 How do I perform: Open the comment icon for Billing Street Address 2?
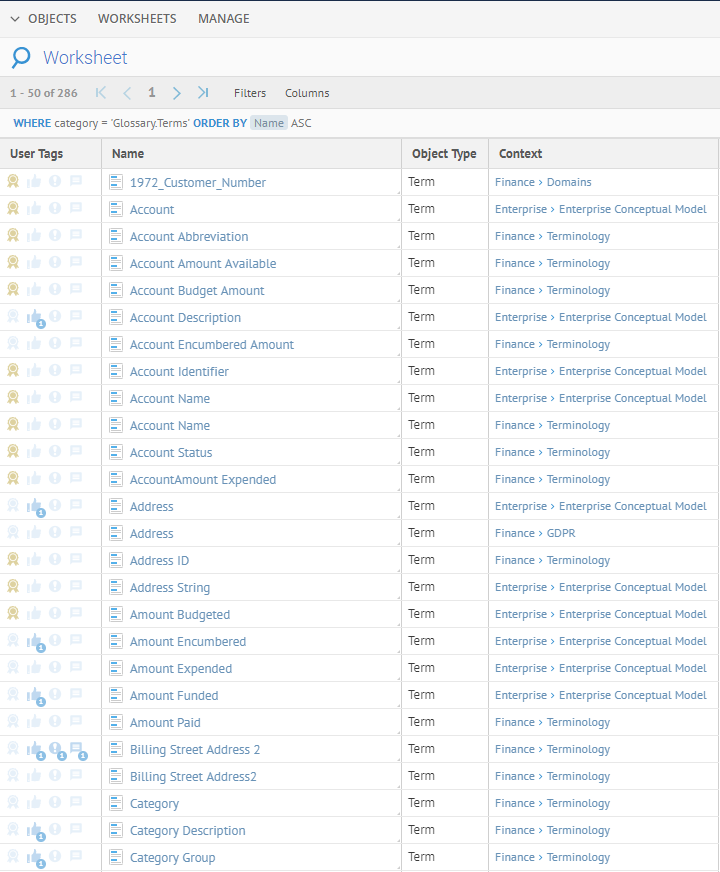point(76,749)
